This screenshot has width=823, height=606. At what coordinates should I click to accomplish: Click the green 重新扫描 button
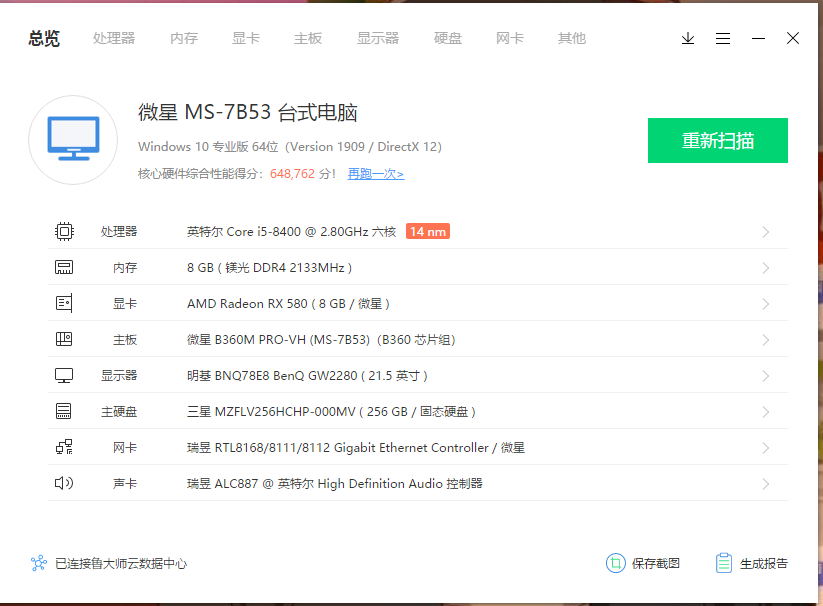[x=718, y=140]
